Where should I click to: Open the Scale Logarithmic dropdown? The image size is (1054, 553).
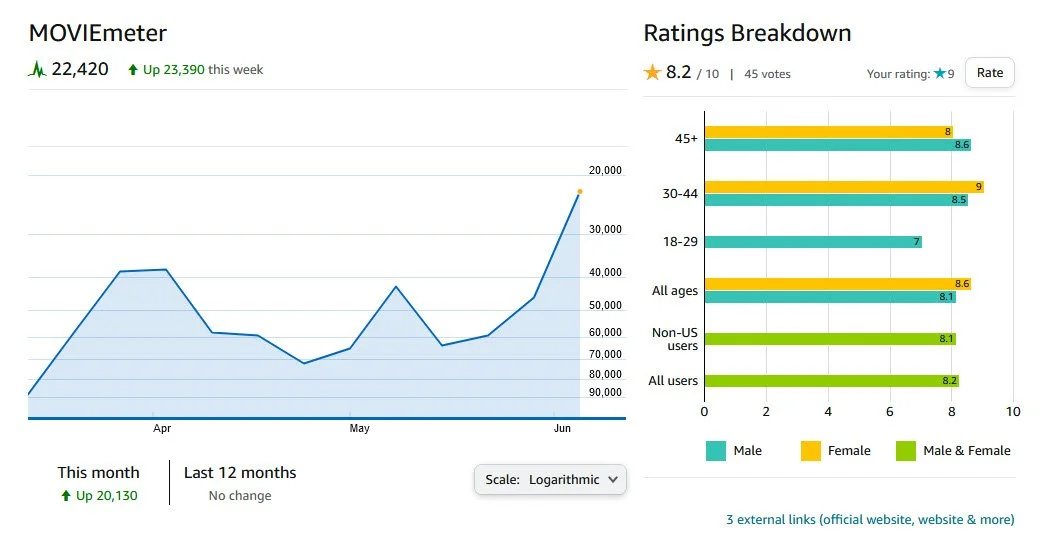click(x=551, y=480)
